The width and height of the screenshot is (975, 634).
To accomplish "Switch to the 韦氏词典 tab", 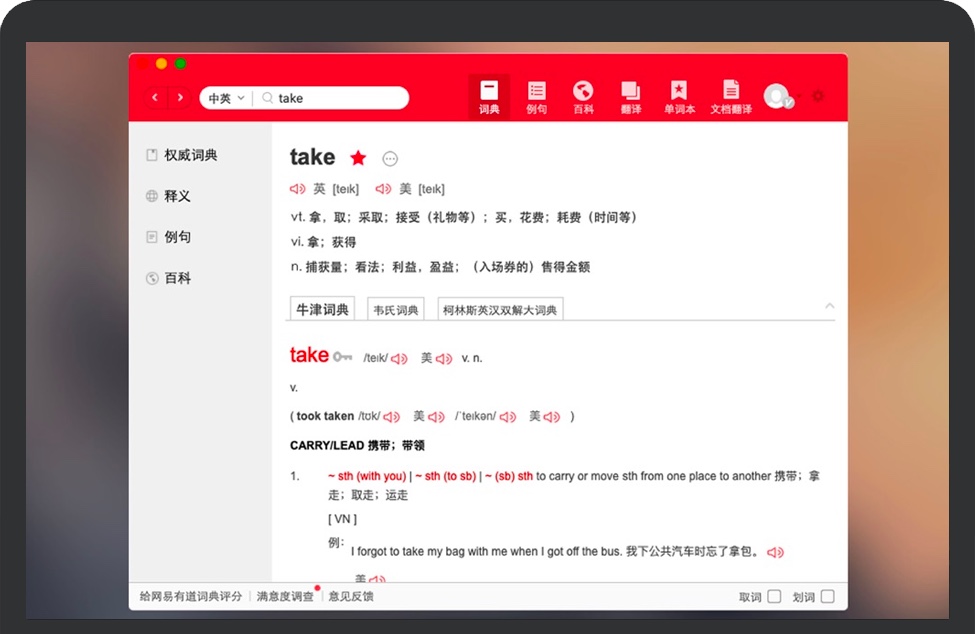I will point(396,310).
